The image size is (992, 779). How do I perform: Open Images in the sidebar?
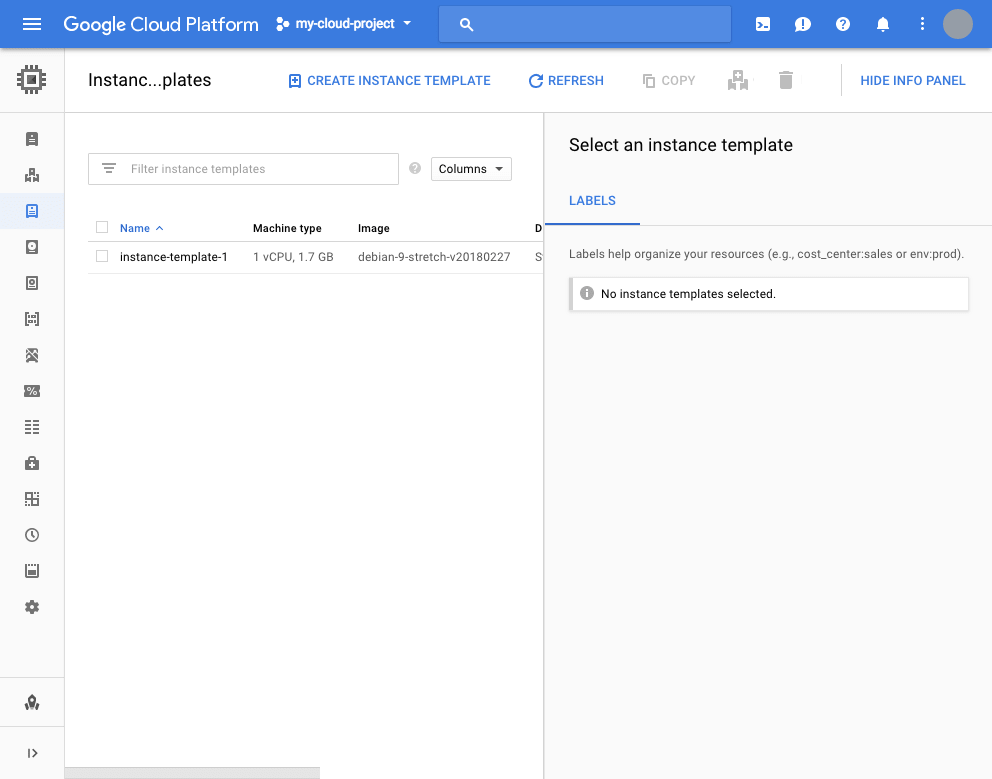coord(32,319)
